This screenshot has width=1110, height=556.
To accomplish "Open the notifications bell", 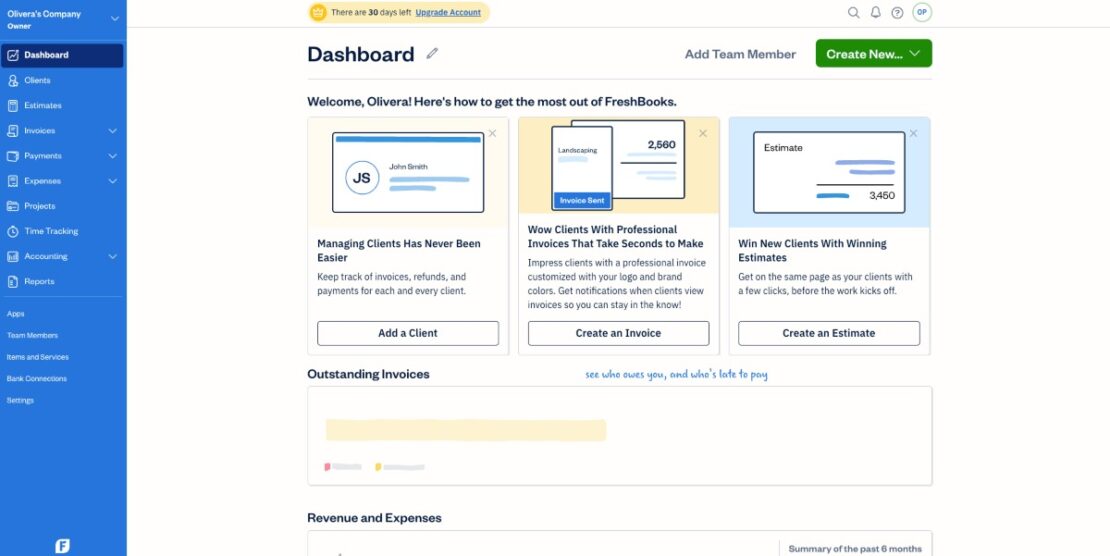I will click(875, 13).
